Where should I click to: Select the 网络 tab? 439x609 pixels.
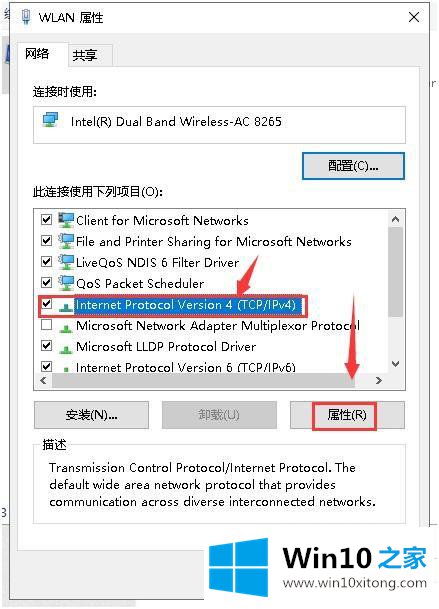click(37, 54)
